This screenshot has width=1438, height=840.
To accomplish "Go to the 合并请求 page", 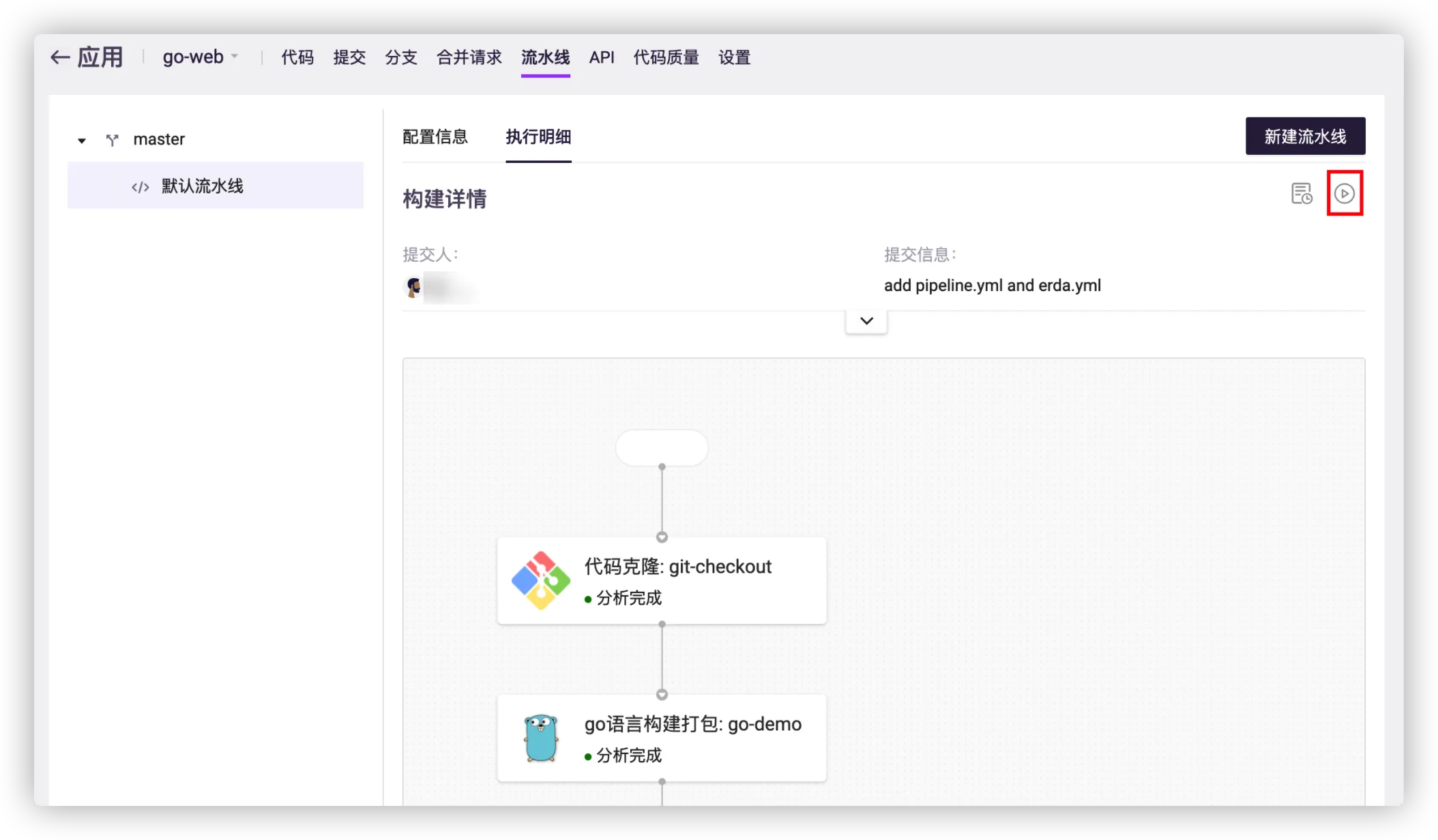I will coord(469,57).
